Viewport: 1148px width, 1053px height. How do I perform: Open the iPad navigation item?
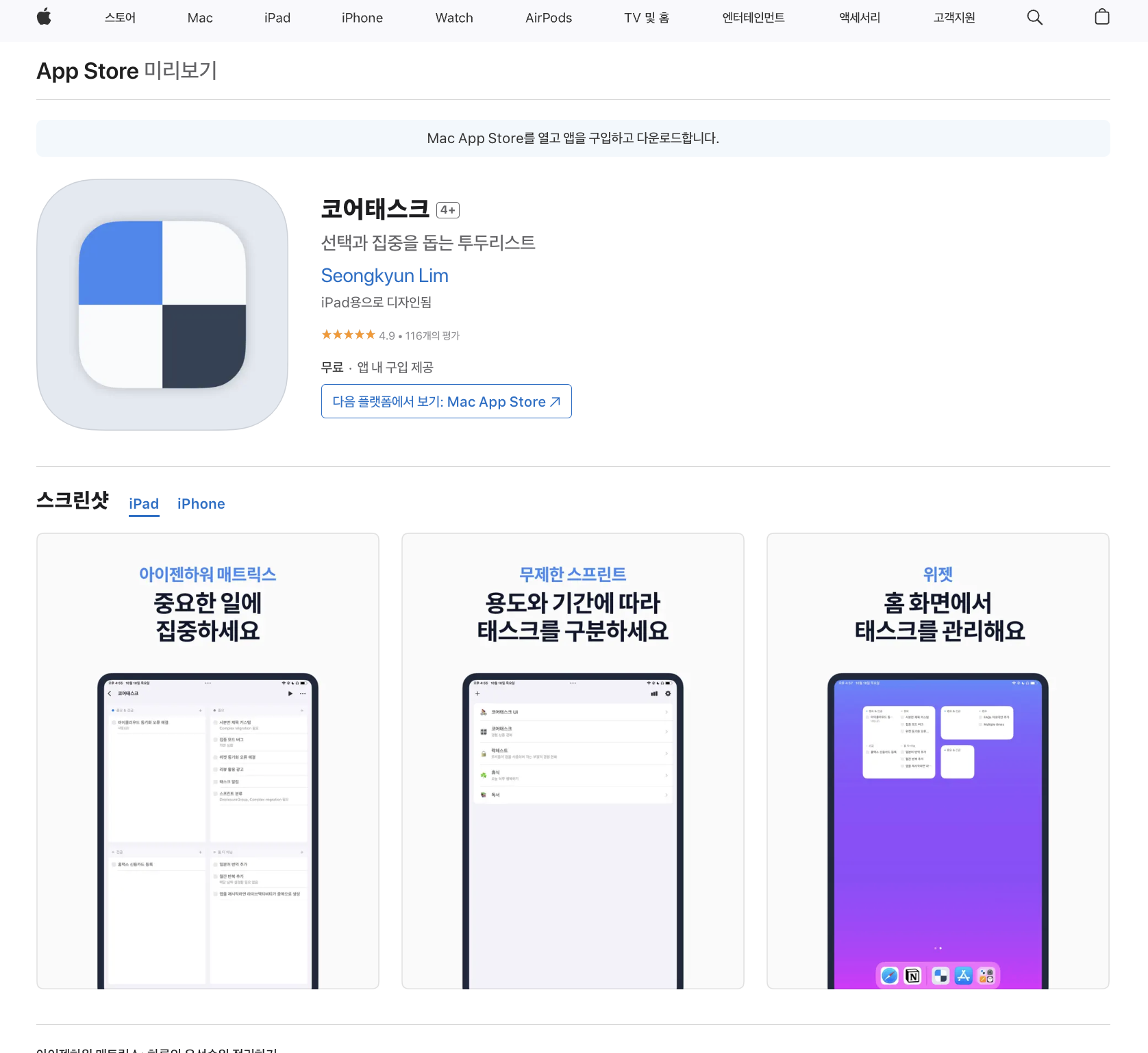pyautogui.click(x=277, y=18)
